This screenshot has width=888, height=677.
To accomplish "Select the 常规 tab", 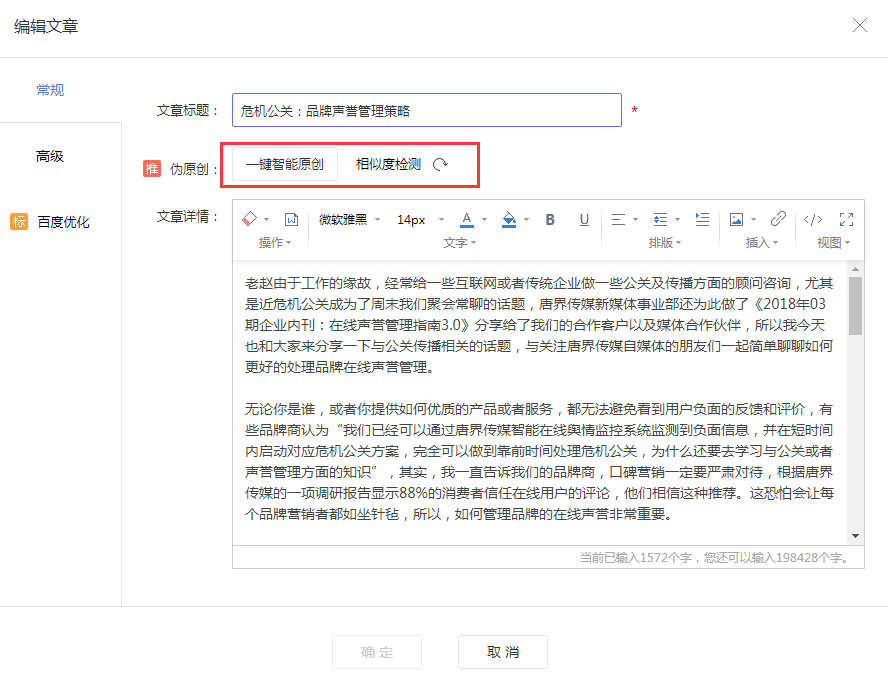I will point(50,90).
